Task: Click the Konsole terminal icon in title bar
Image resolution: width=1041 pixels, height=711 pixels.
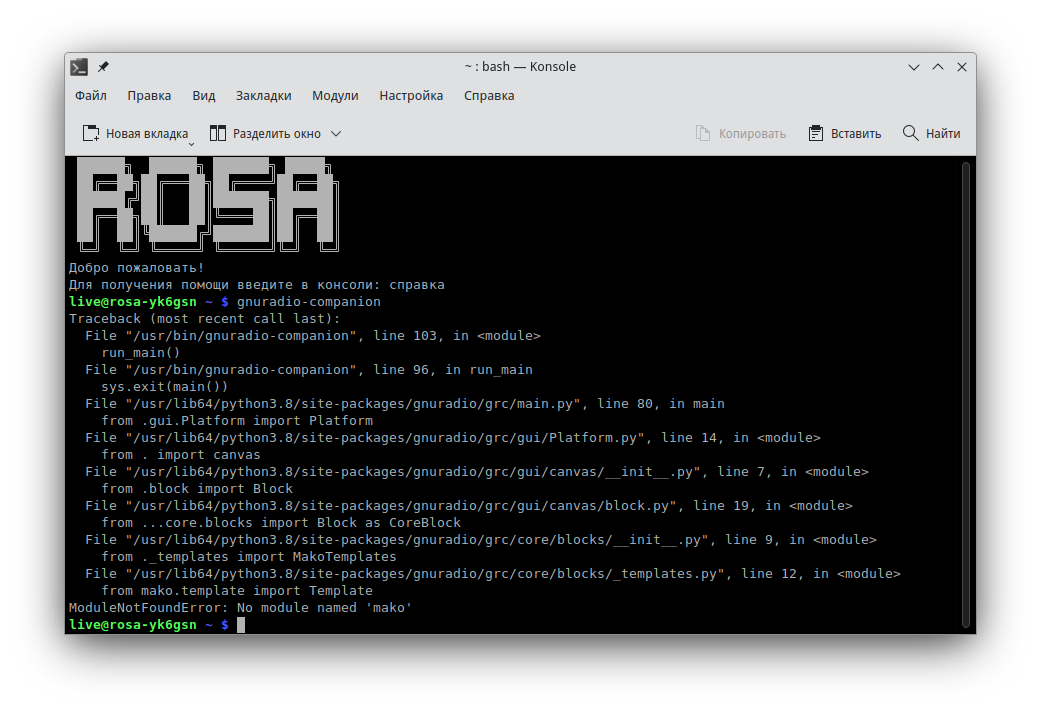Action: tap(79, 67)
